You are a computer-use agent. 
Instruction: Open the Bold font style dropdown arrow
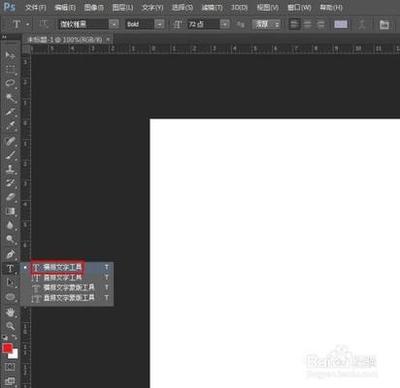click(x=159, y=24)
